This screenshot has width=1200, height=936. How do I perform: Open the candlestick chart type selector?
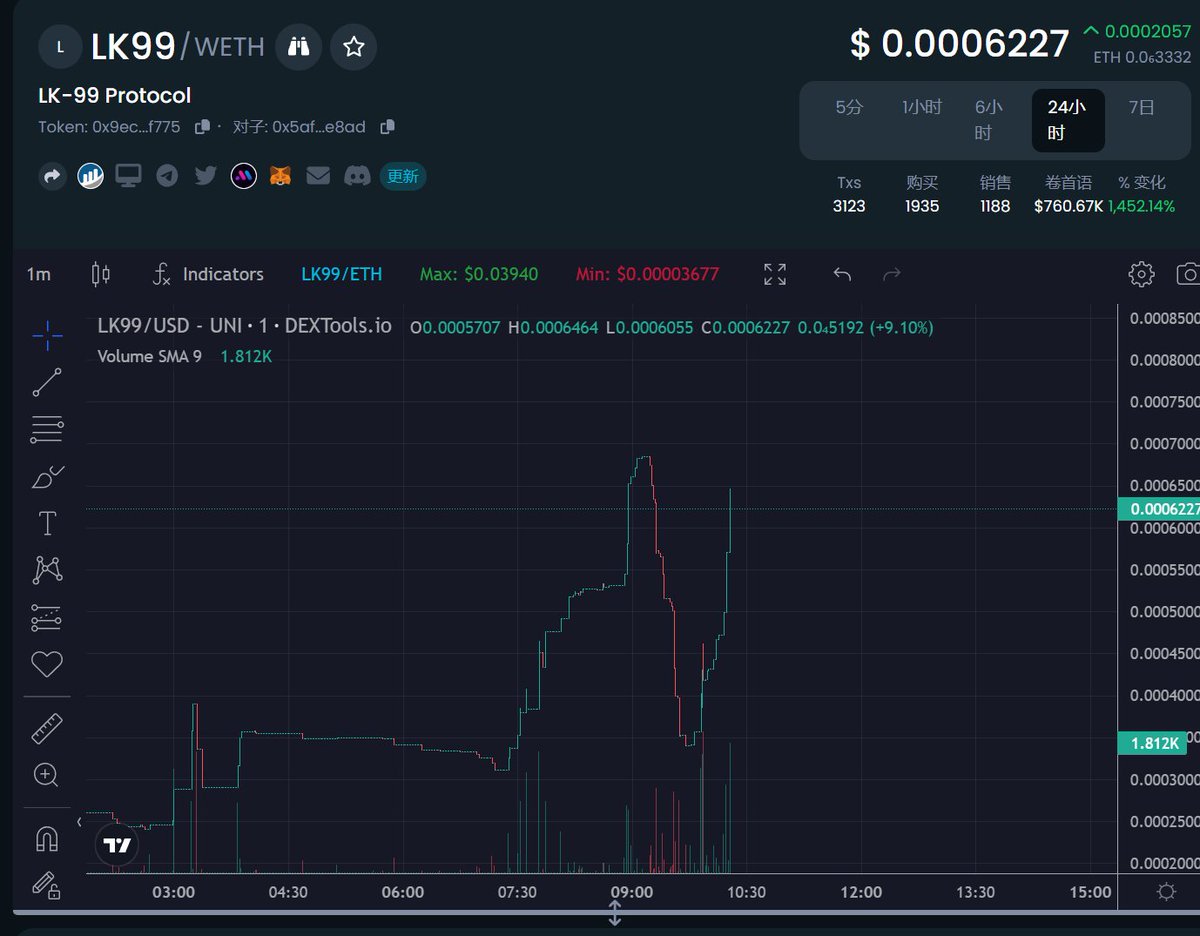[100, 274]
